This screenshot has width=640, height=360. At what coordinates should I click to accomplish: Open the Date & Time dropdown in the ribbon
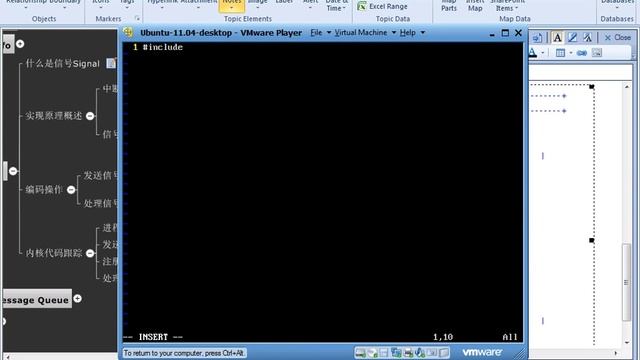(336, 6)
